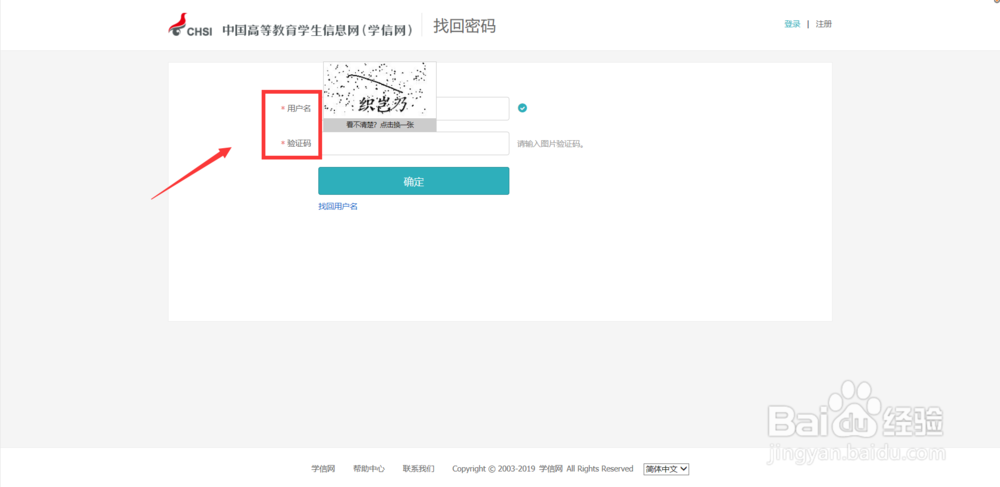Image resolution: width=1000 pixels, height=487 pixels.
Task: Open the 登录 login link
Action: 792,24
